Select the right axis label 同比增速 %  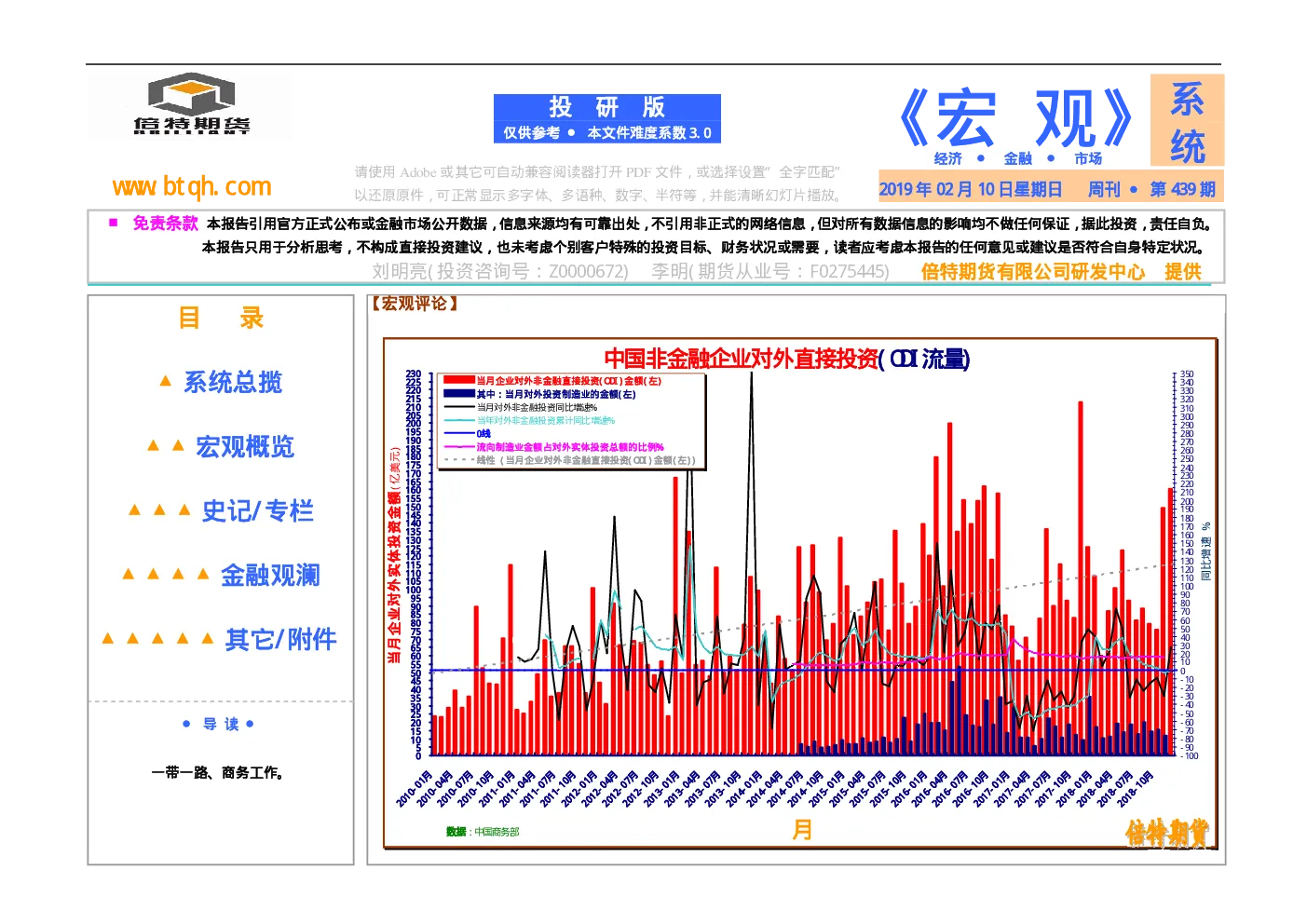pyautogui.click(x=1205, y=551)
